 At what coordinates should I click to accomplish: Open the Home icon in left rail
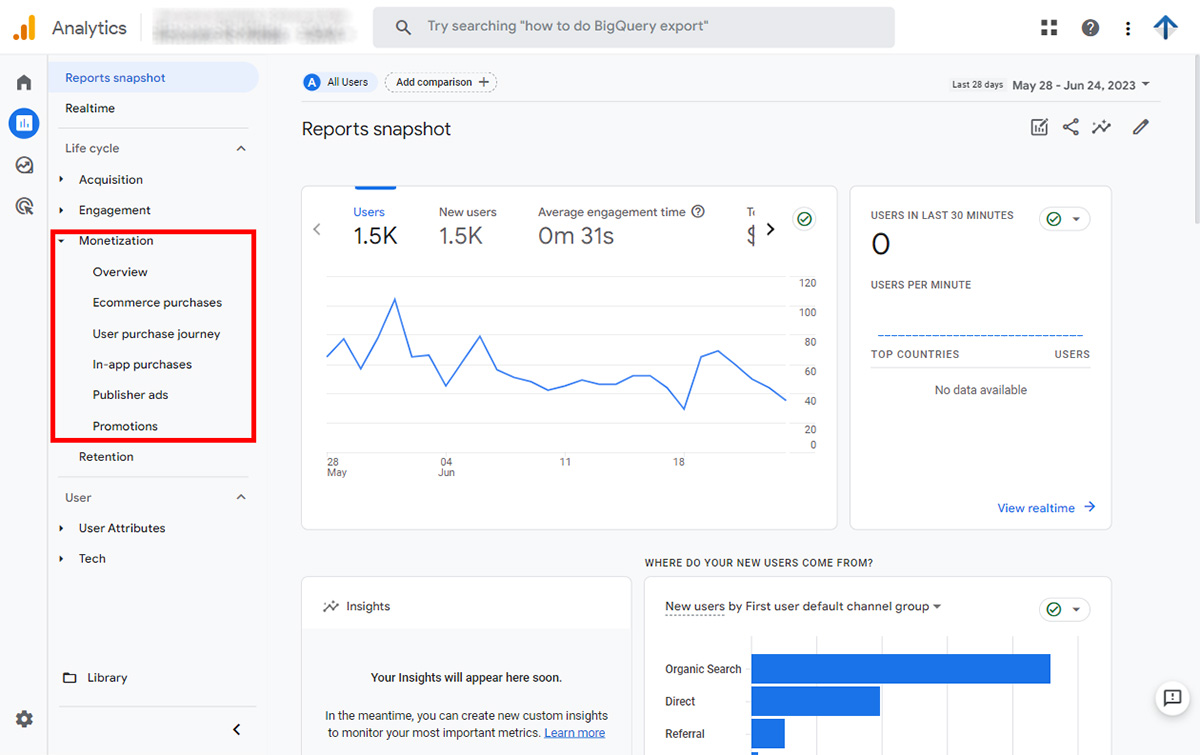click(x=24, y=82)
